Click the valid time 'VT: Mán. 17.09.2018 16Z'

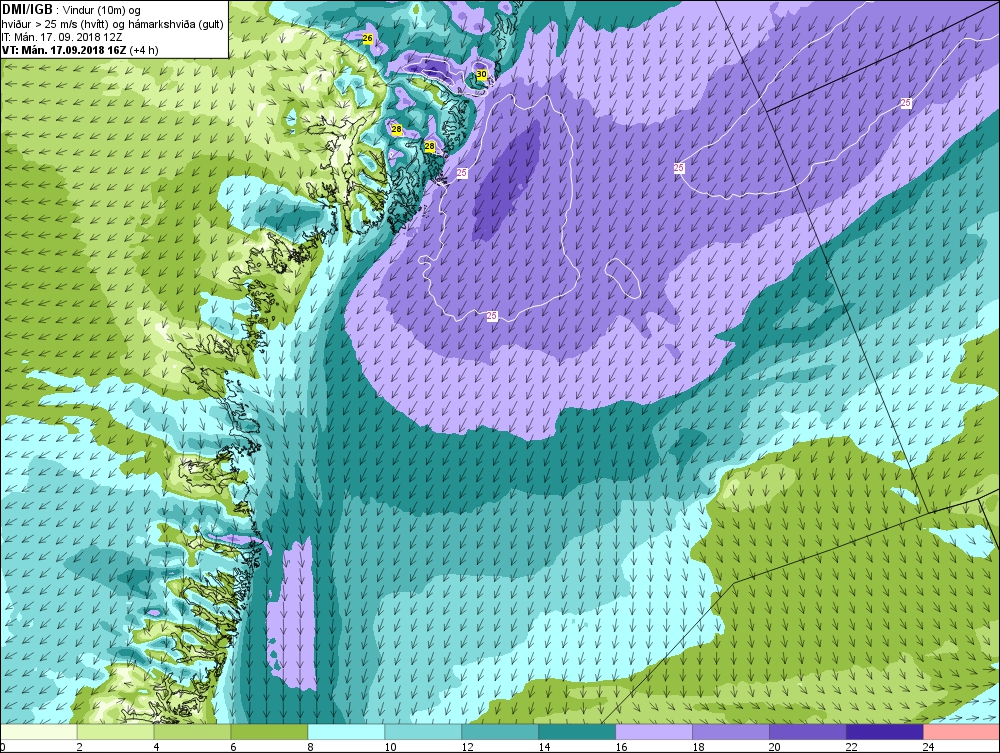[x=64, y=50]
